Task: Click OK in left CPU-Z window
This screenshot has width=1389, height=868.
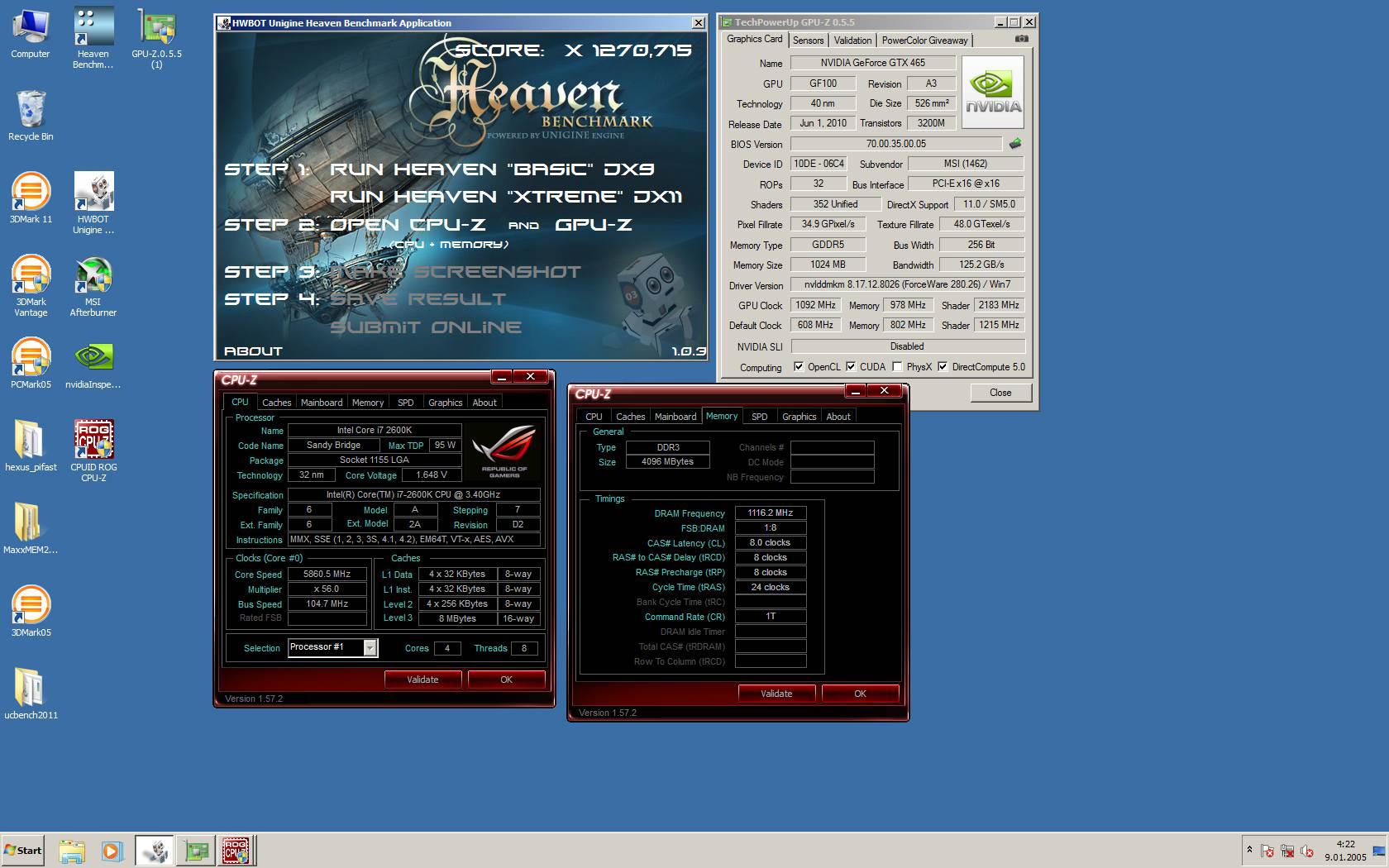Action: point(507,680)
